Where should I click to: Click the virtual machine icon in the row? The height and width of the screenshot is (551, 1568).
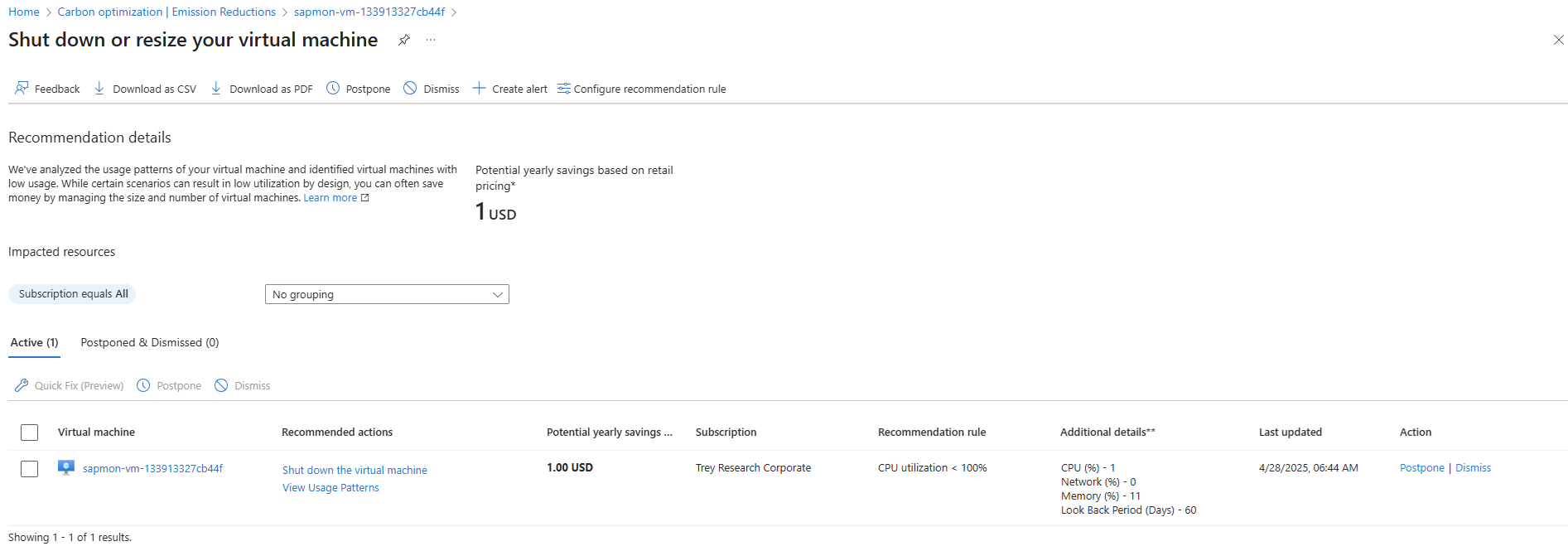[x=66, y=468]
